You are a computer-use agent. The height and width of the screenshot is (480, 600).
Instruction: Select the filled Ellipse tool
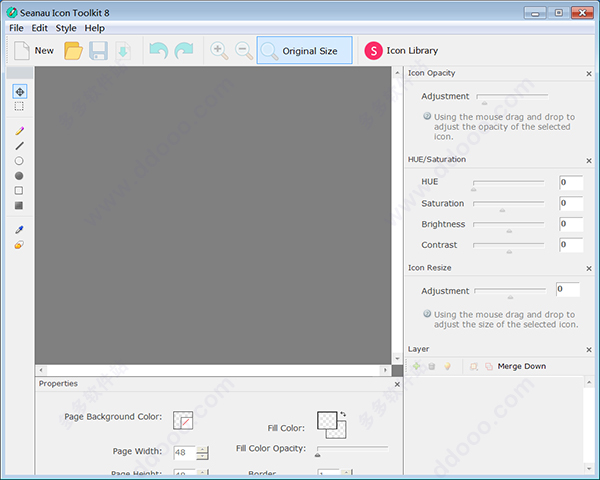coord(19,176)
